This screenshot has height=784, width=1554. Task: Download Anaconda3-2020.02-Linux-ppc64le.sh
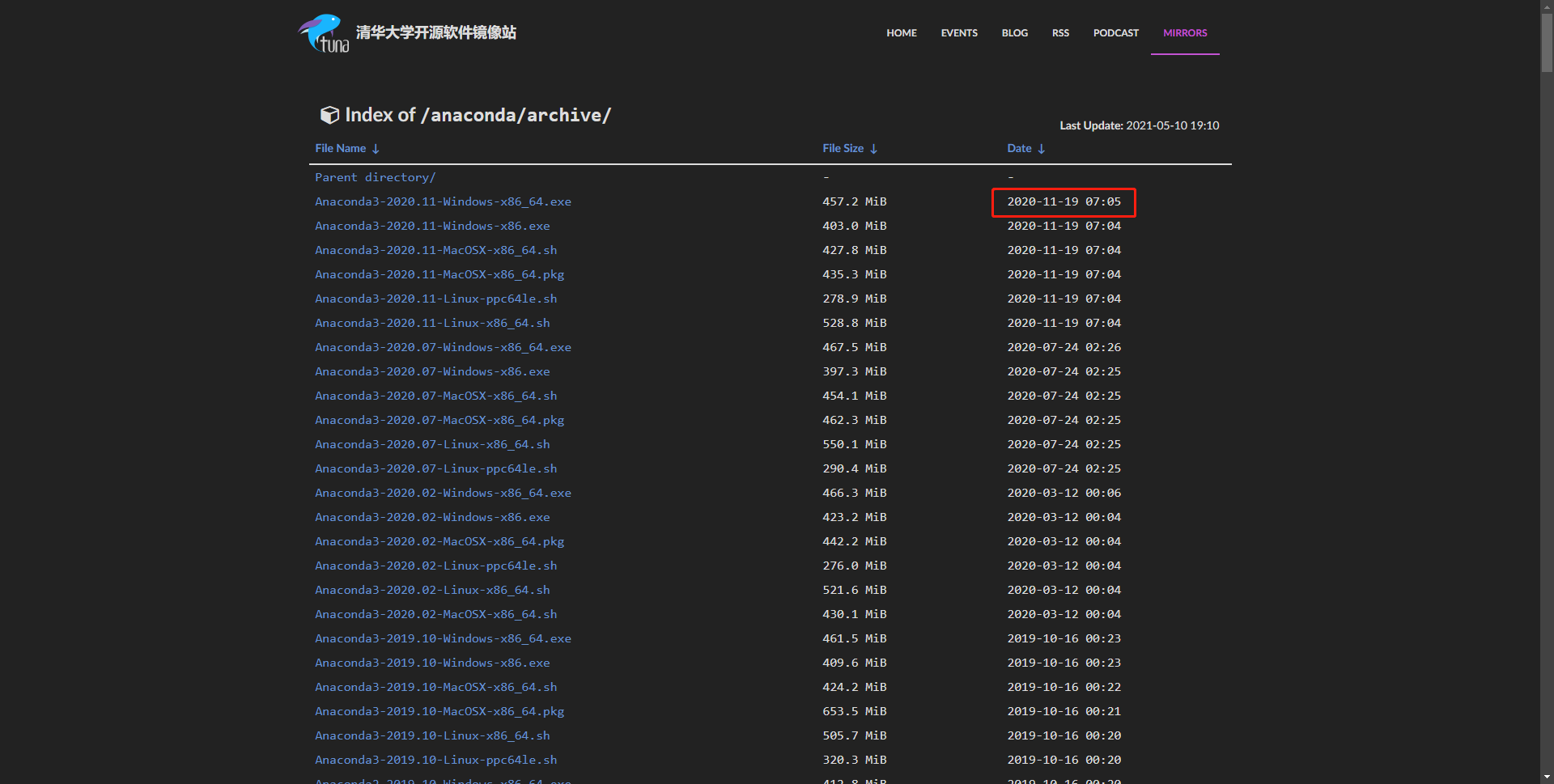point(435,566)
